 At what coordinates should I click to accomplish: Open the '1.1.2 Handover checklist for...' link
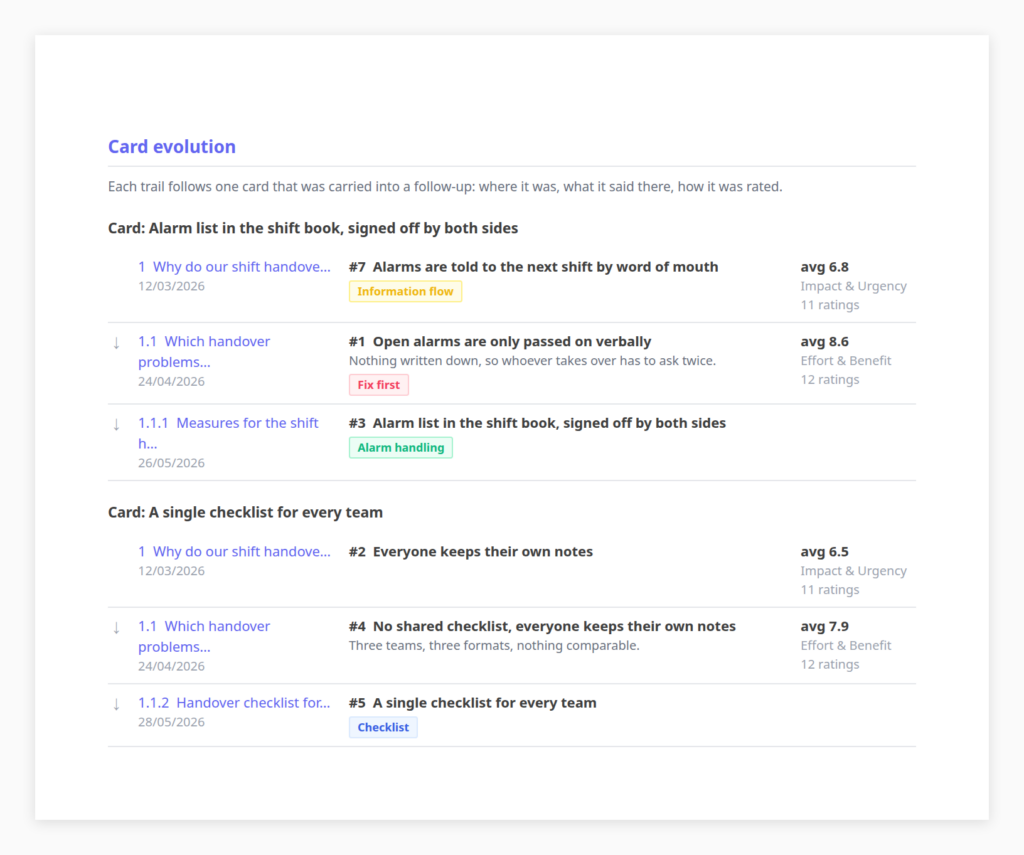[234, 703]
